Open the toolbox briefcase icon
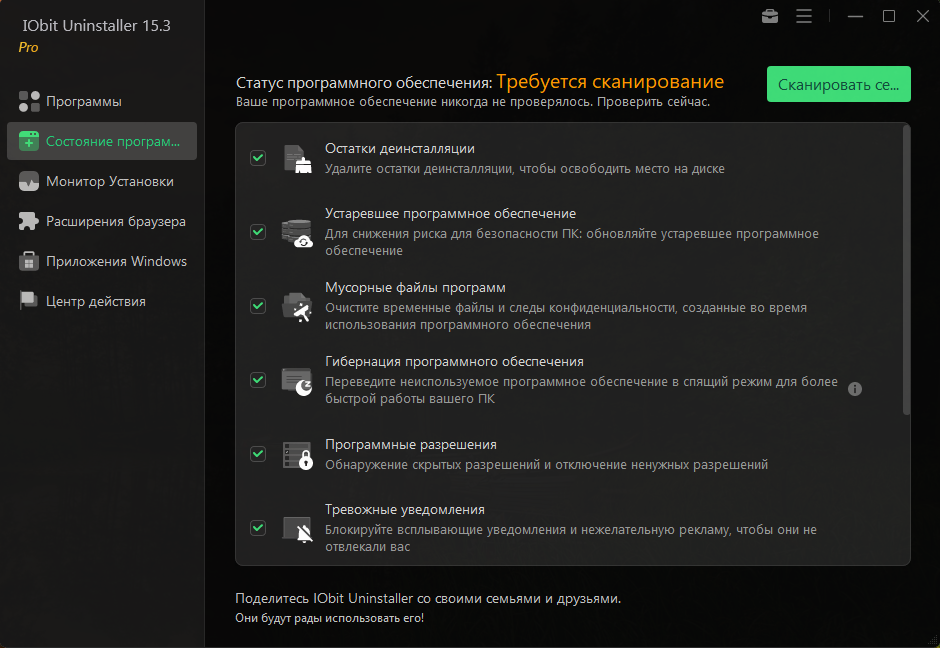This screenshot has width=940, height=648. tap(770, 16)
